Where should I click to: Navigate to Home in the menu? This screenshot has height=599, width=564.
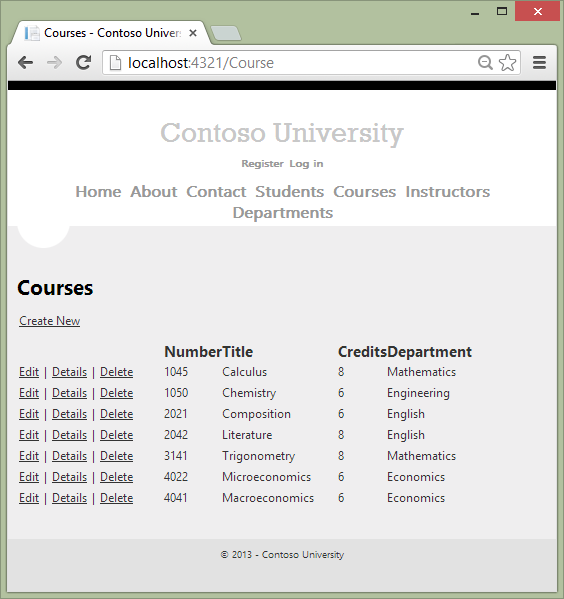pyautogui.click(x=98, y=192)
